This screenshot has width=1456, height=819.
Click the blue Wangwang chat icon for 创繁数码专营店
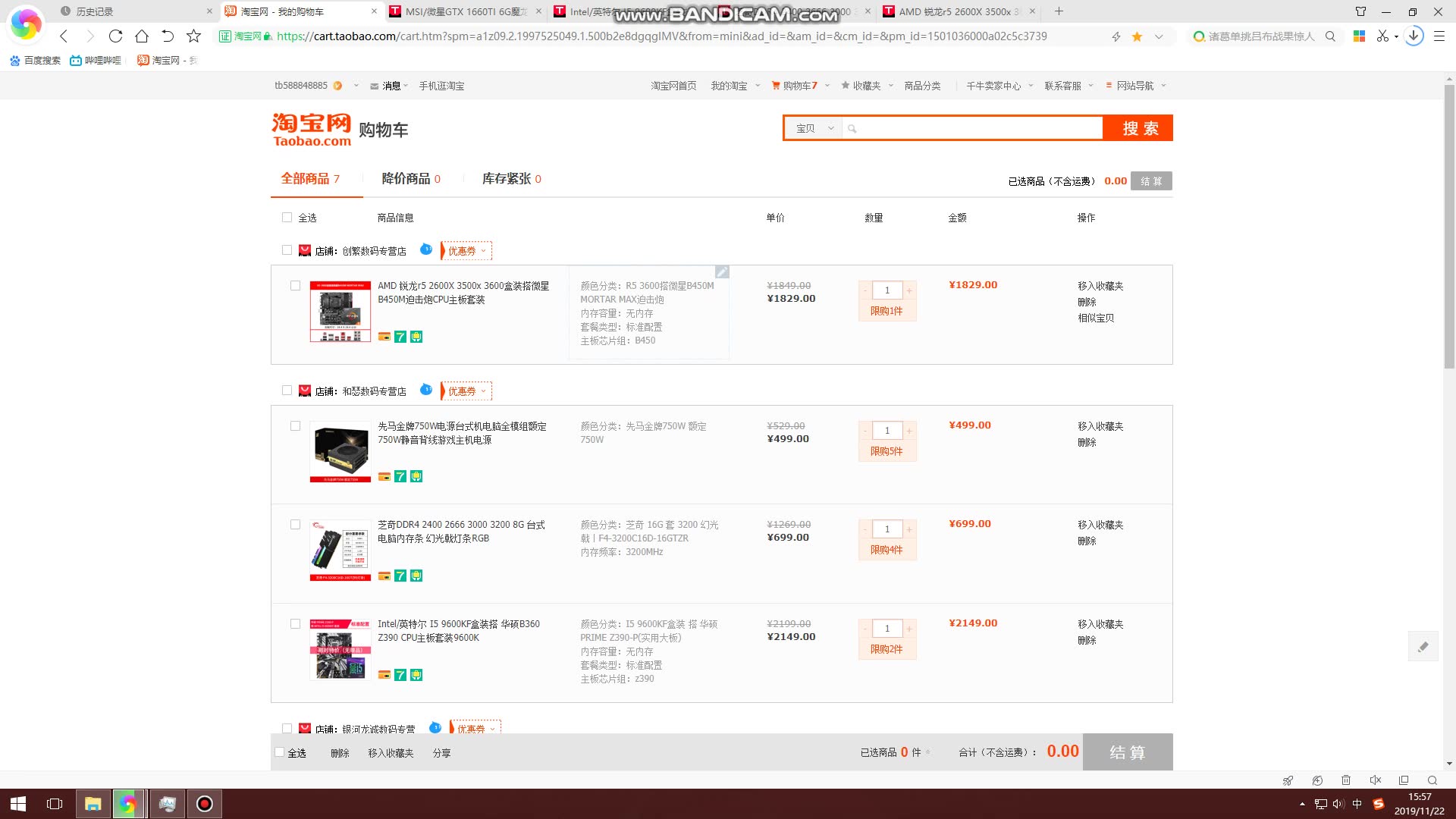coord(426,249)
